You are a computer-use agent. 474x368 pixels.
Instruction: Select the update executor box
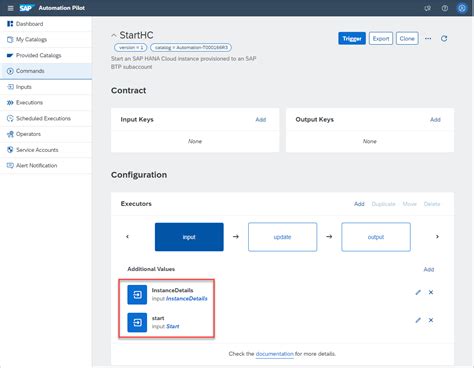click(282, 237)
